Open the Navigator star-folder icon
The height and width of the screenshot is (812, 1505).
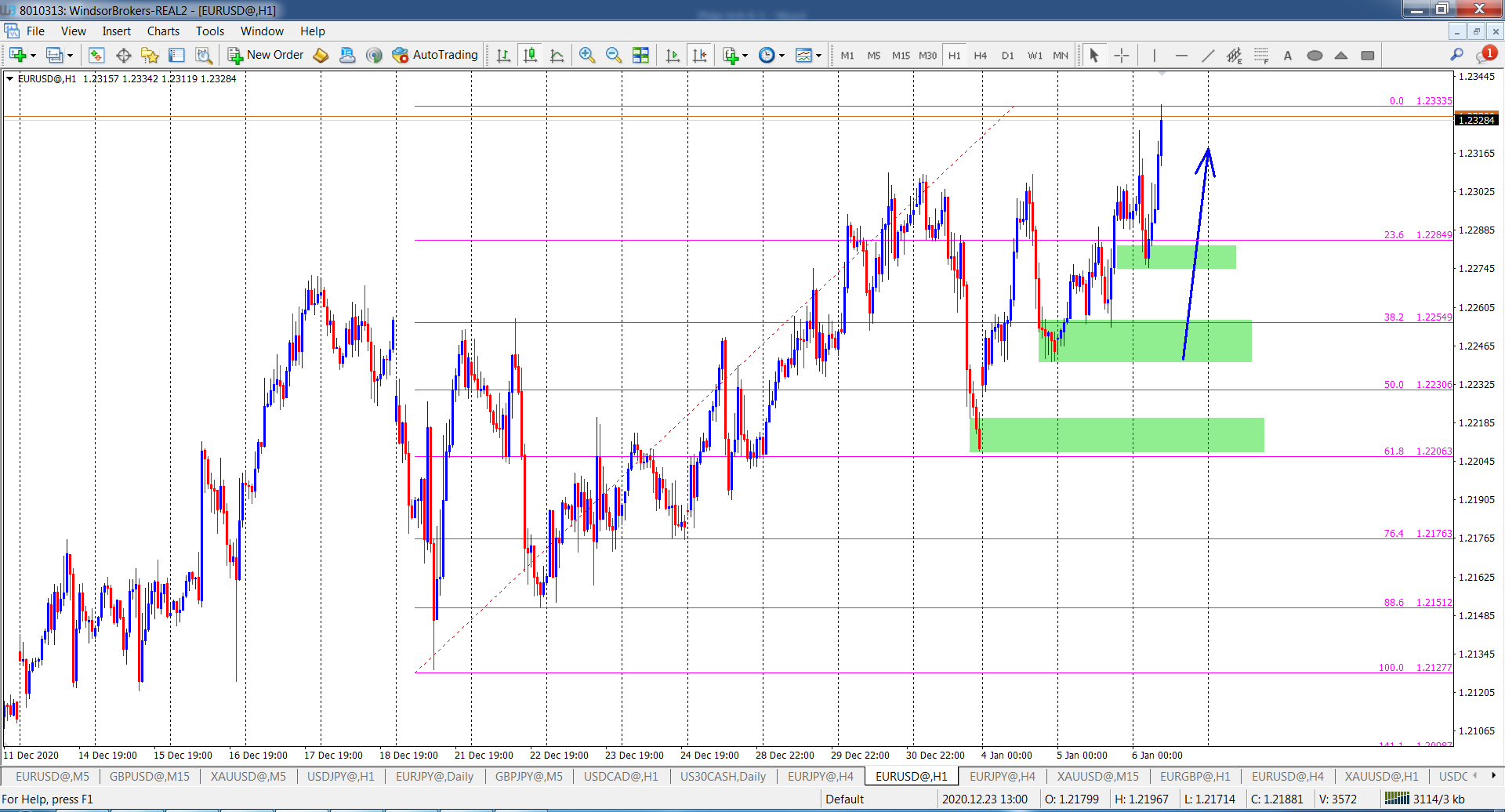point(150,55)
